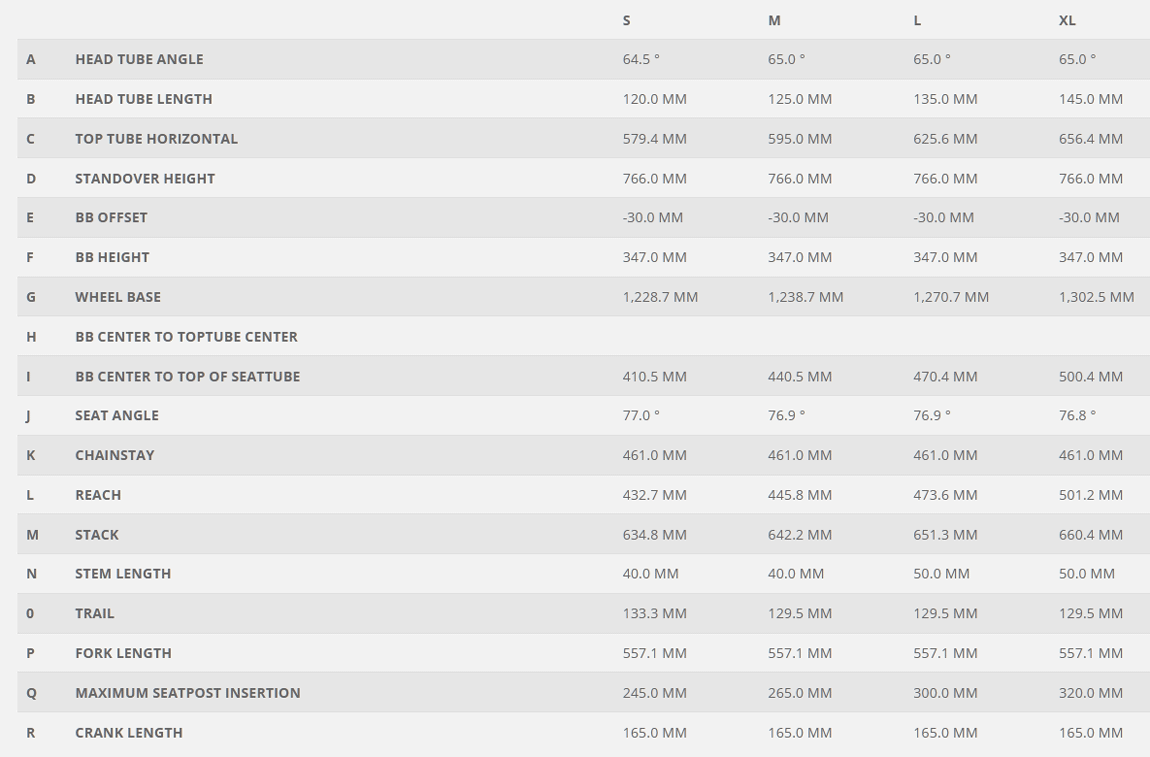Click the WHEEL BASE row label
This screenshot has width=1150, height=757.
118,297
